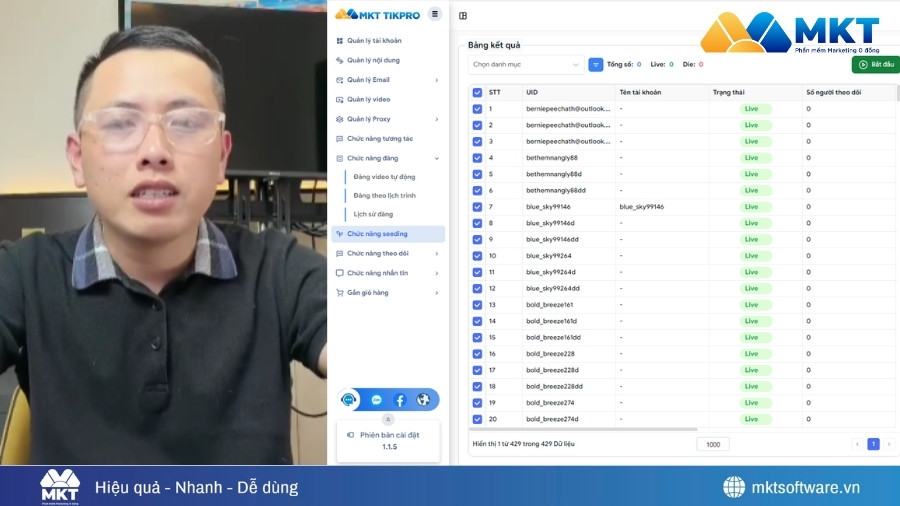900x506 pixels.
Task: Click the blue_sky99146 account name cell
Action: pos(642,207)
